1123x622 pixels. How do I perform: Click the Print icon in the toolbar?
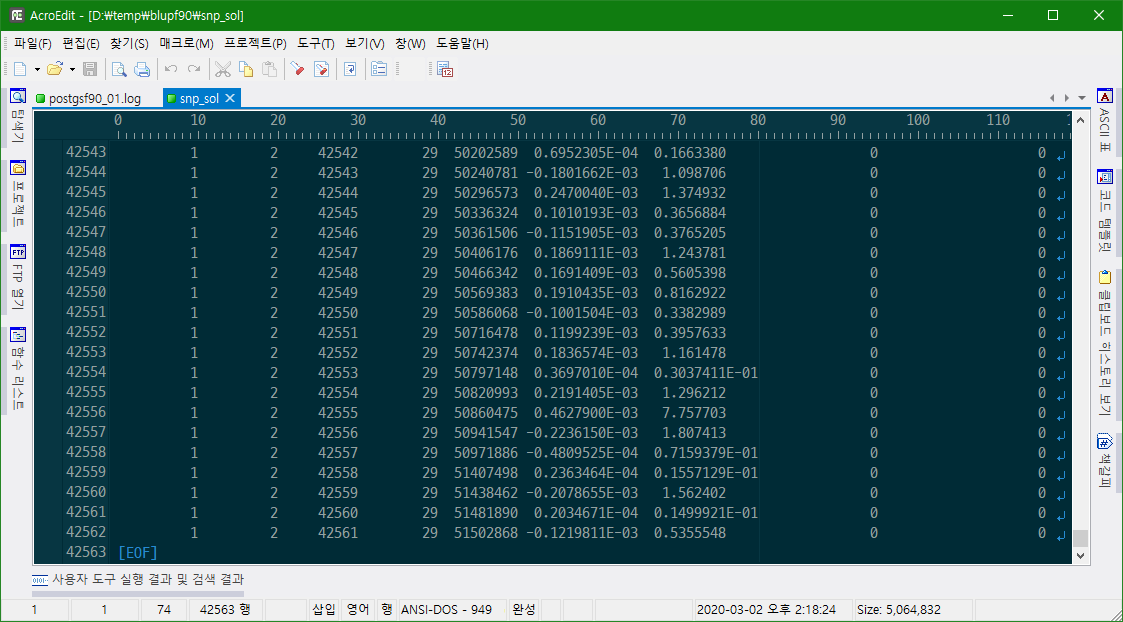[142, 70]
